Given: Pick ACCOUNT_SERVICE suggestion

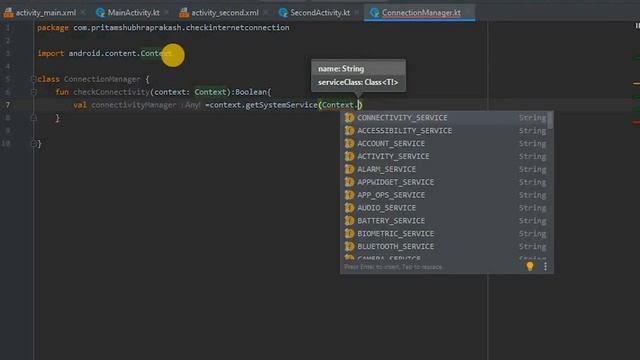Looking at the screenshot, I should (445, 143).
